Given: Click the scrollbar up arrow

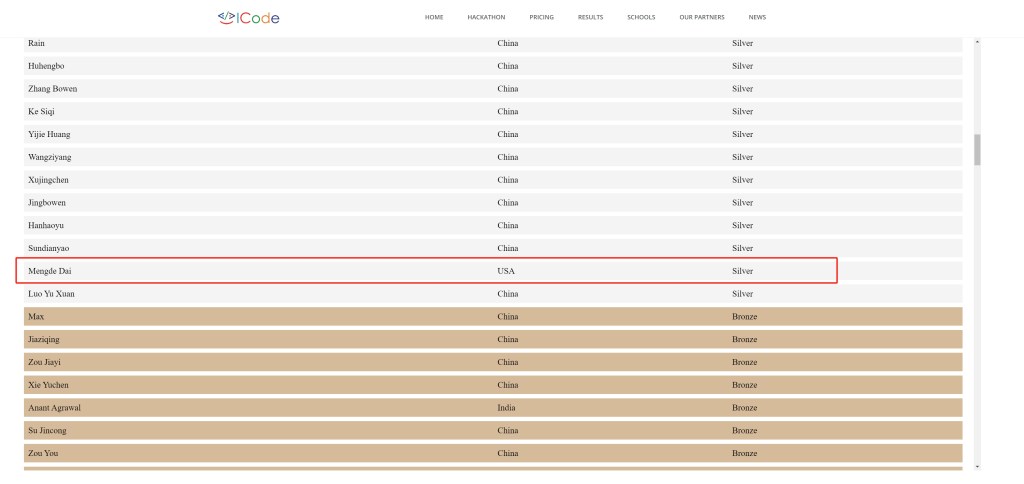Looking at the screenshot, I should [x=977, y=42].
